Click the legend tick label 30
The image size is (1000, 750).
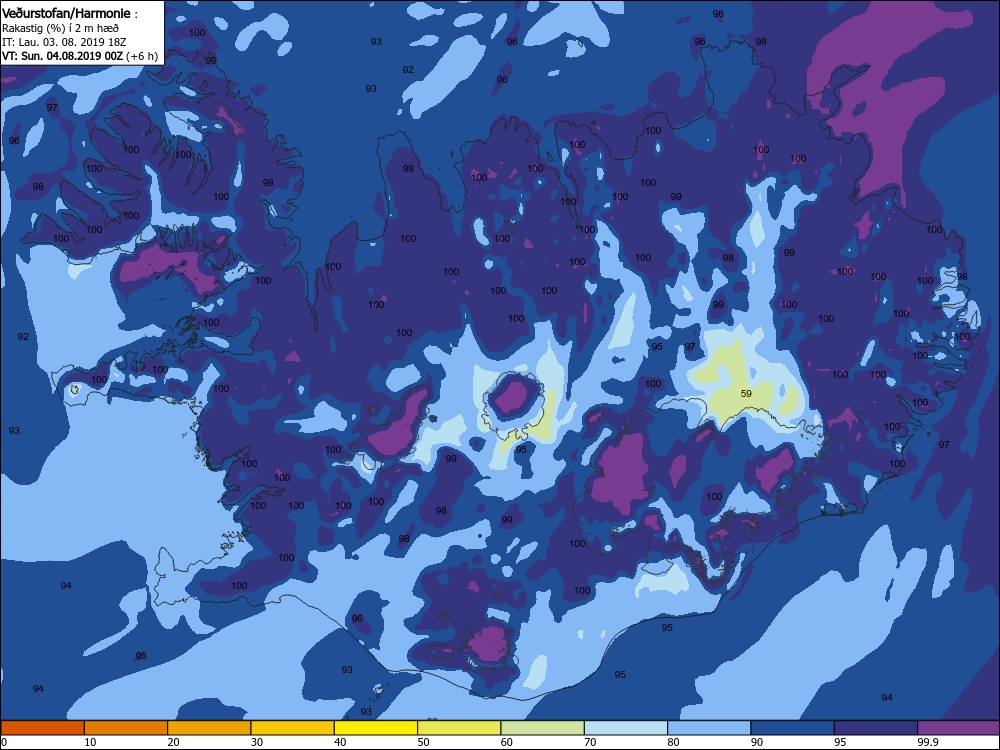coord(257,742)
